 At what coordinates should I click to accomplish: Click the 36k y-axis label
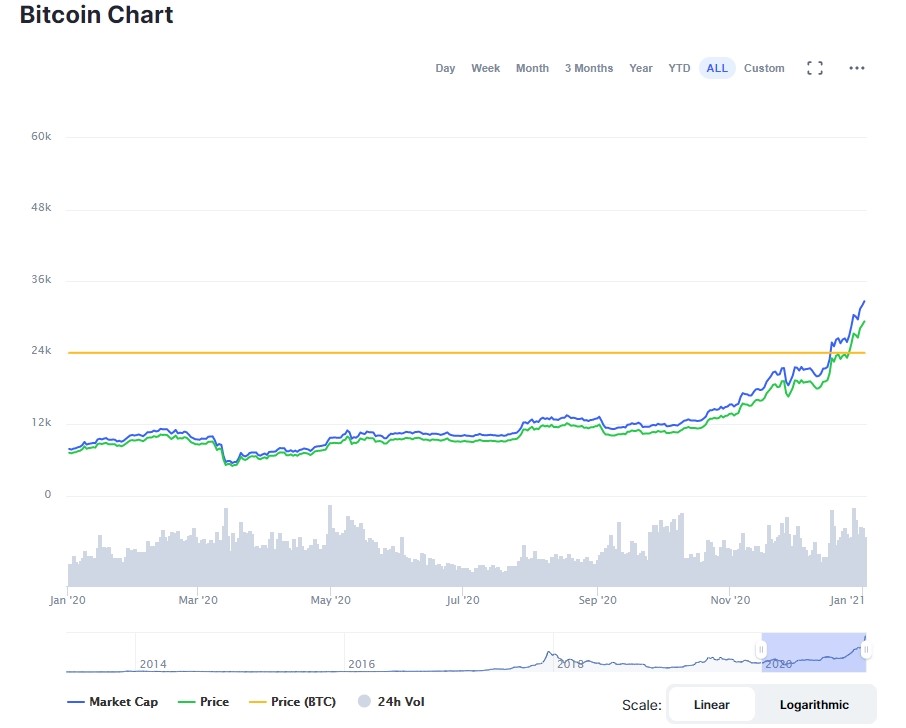pos(41,280)
